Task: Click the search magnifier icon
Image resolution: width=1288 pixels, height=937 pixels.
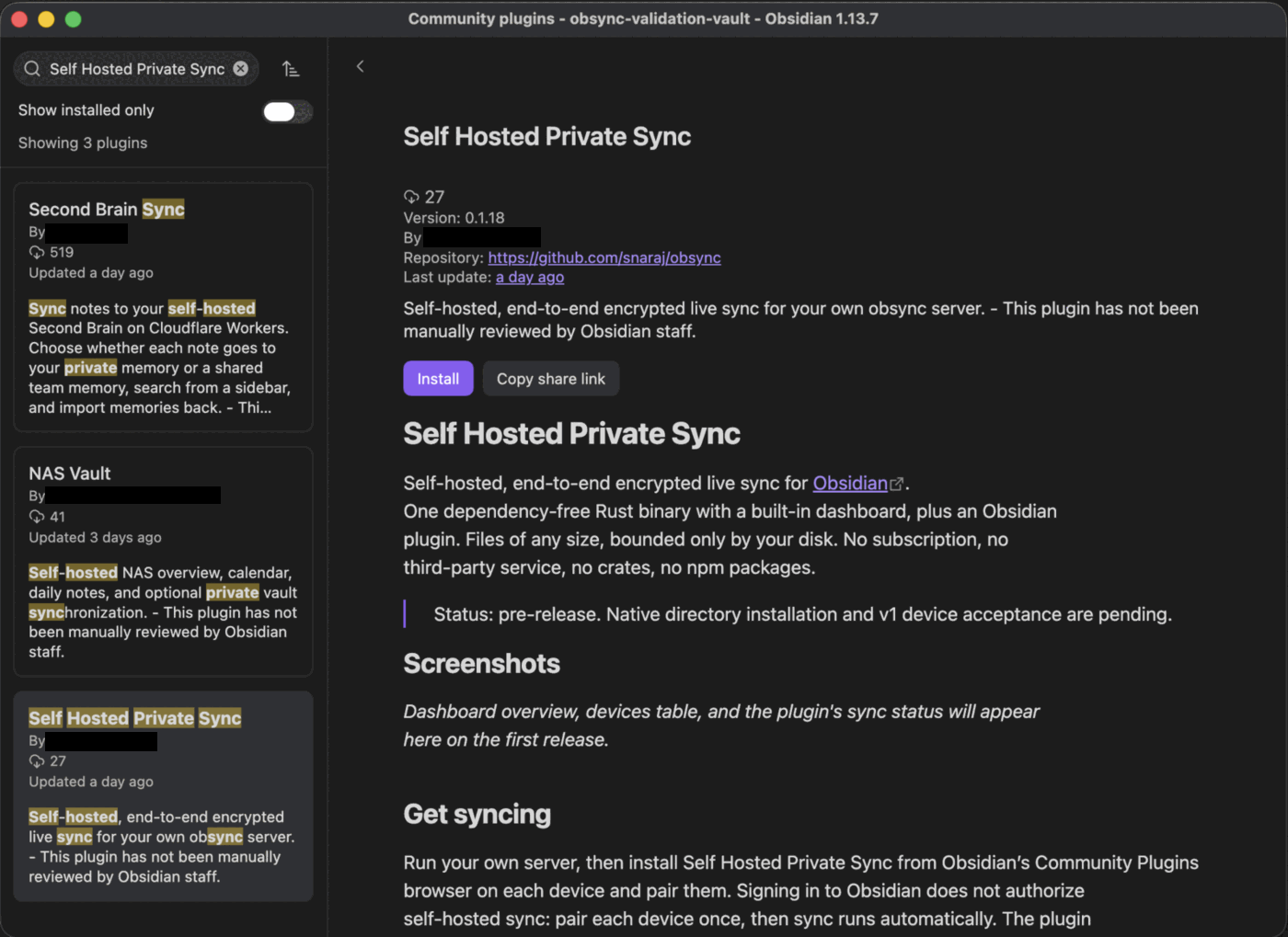Action: pyautogui.click(x=32, y=69)
